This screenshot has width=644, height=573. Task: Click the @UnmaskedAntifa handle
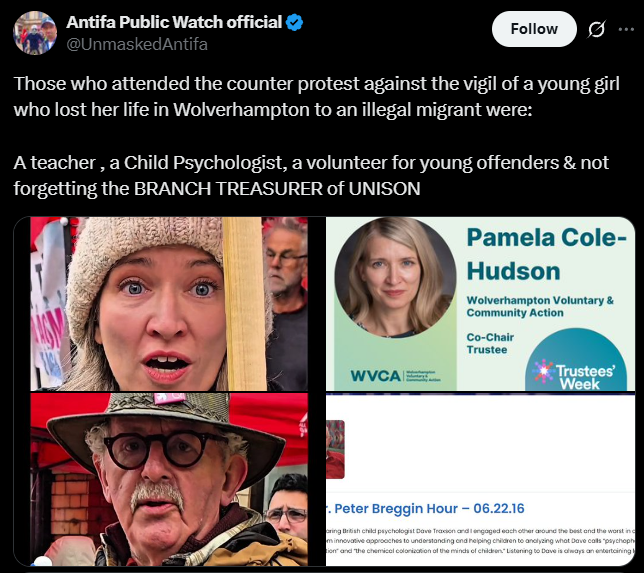(x=137, y=44)
